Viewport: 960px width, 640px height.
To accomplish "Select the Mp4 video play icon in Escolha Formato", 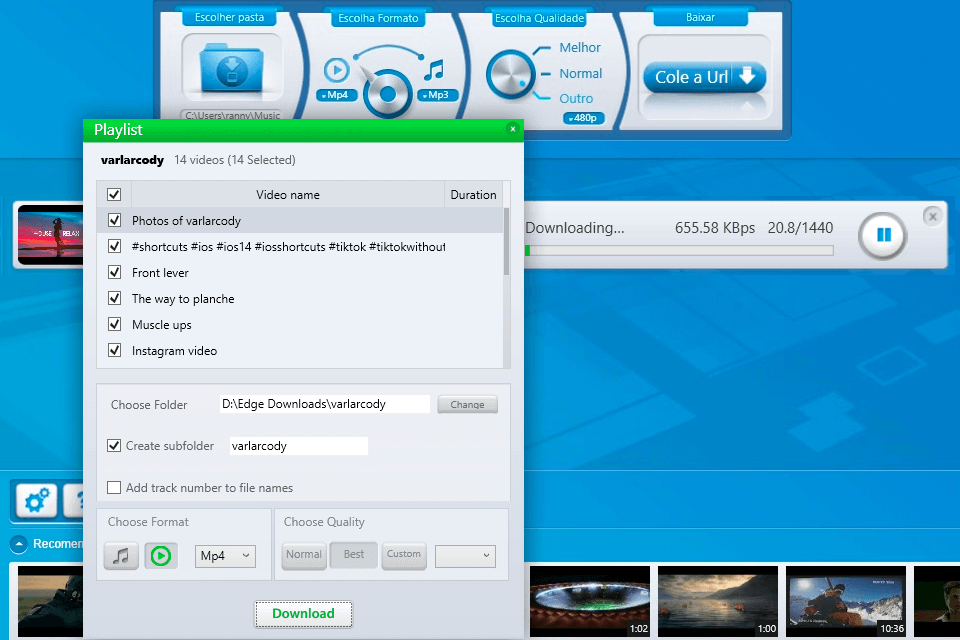I will 336,70.
